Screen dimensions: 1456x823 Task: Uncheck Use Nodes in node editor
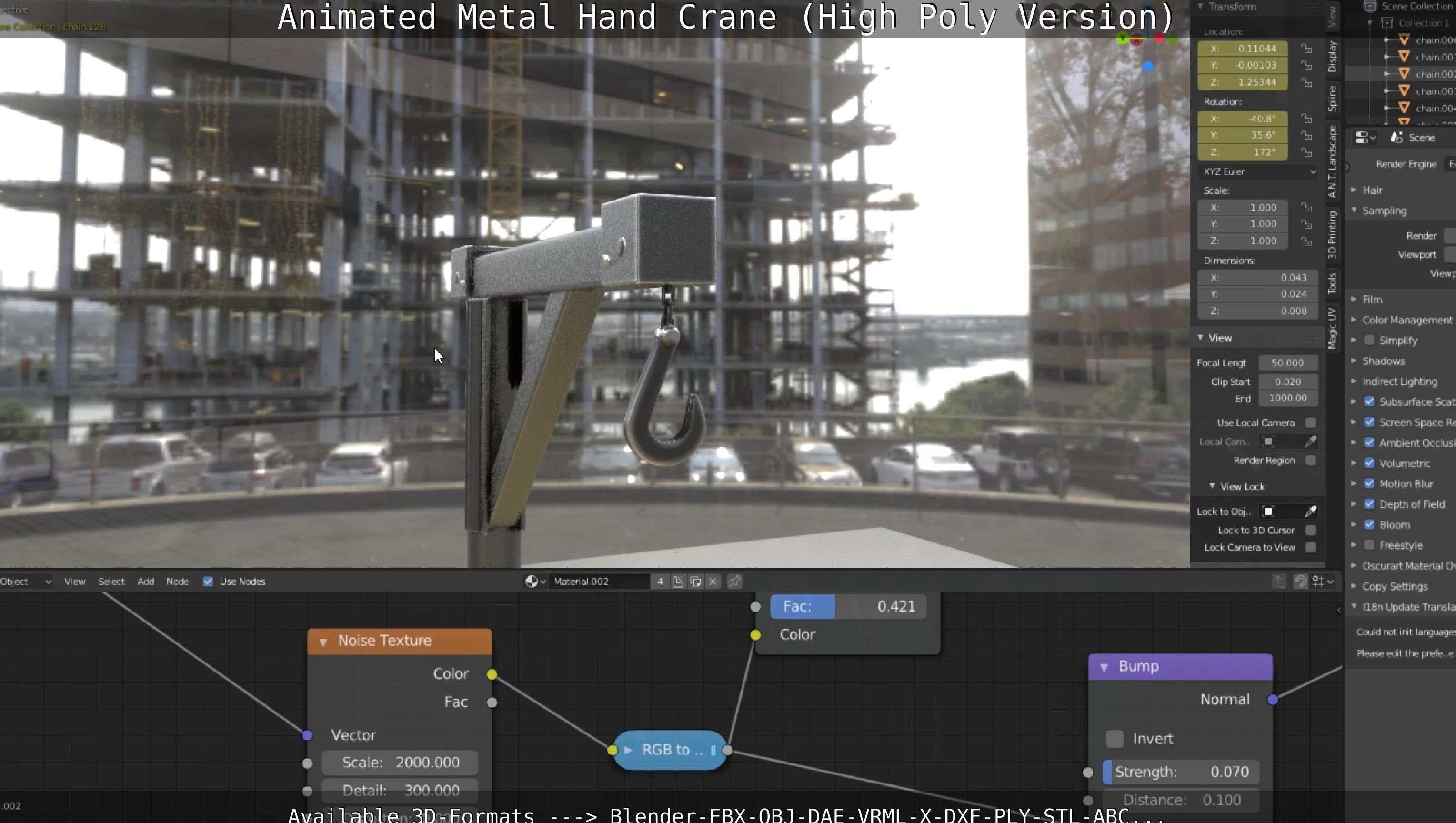pyautogui.click(x=208, y=581)
